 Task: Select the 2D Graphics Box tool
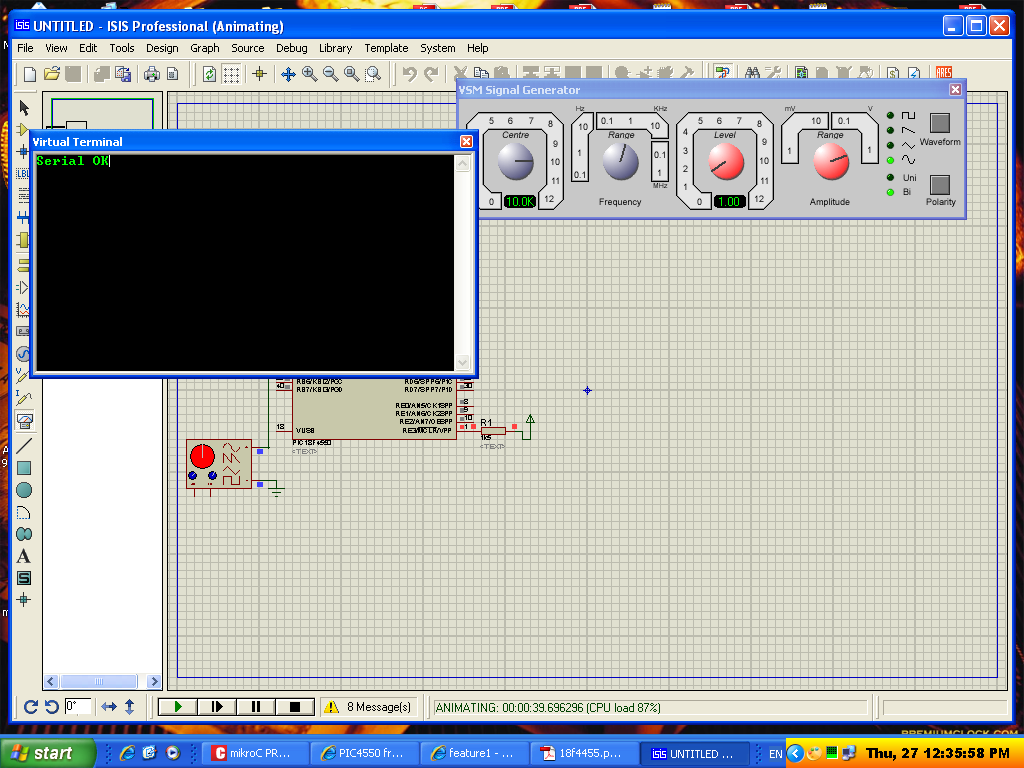click(x=24, y=468)
